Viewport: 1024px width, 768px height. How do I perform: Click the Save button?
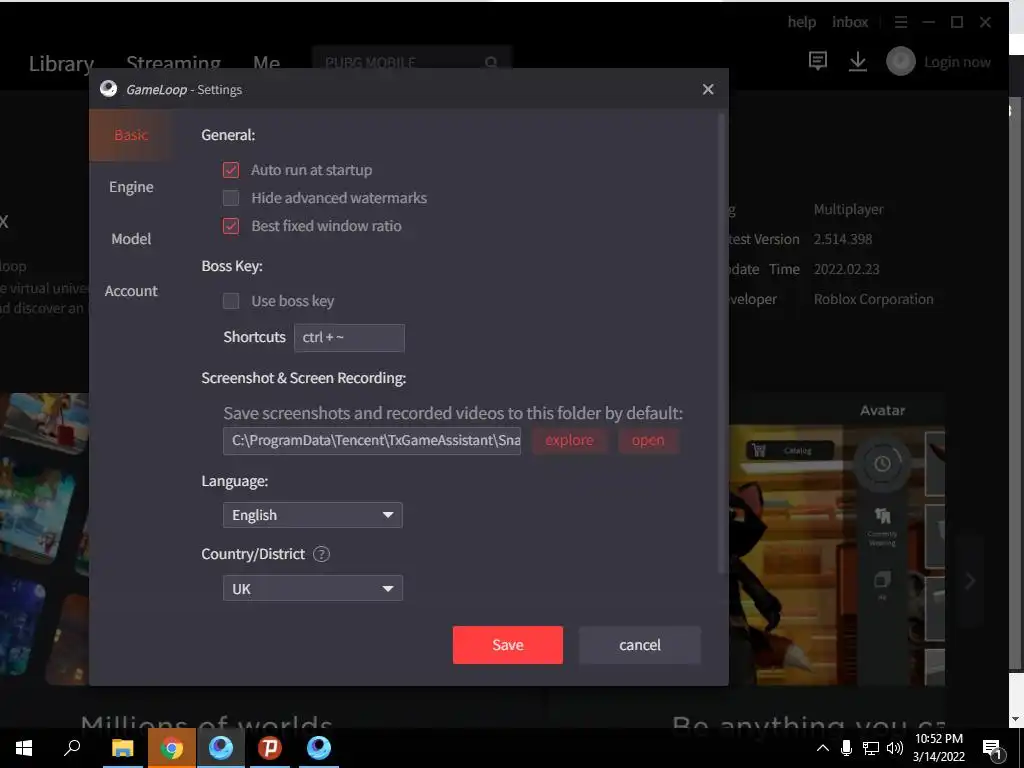click(x=507, y=645)
